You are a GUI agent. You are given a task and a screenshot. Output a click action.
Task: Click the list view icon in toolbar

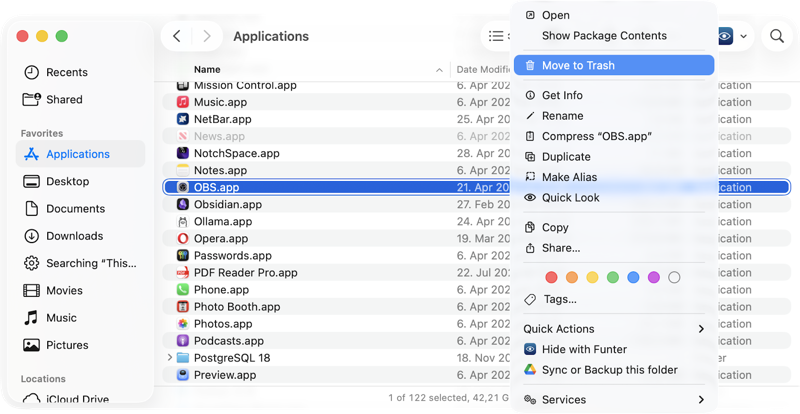[x=496, y=36]
